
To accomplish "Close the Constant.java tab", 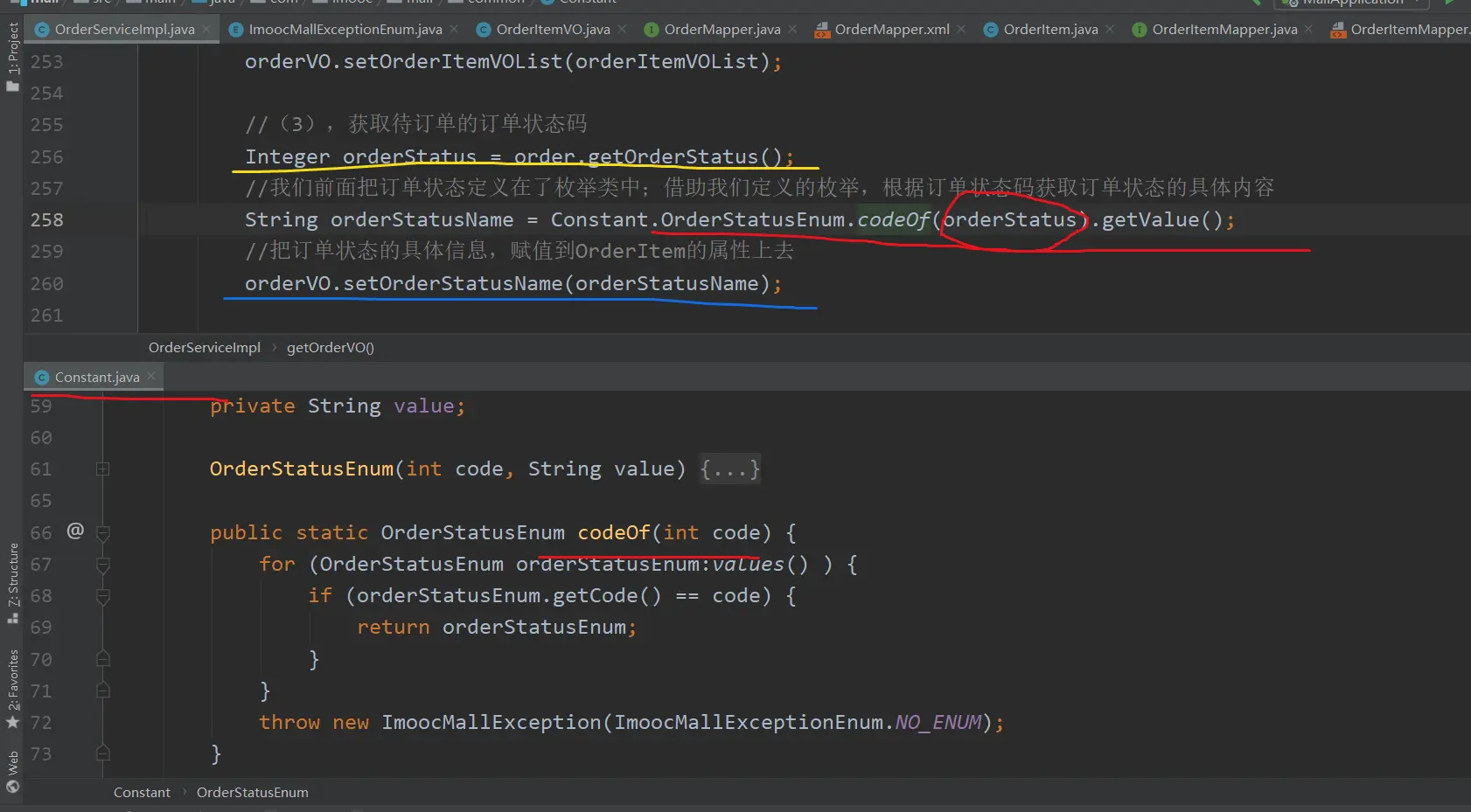I will click(151, 377).
